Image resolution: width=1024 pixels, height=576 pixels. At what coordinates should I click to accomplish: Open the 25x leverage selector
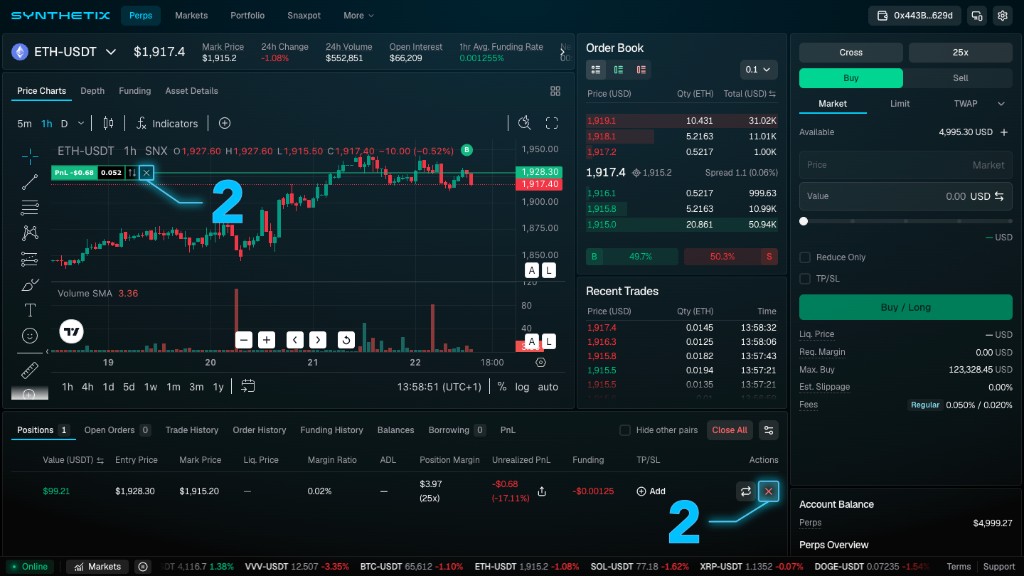click(960, 52)
